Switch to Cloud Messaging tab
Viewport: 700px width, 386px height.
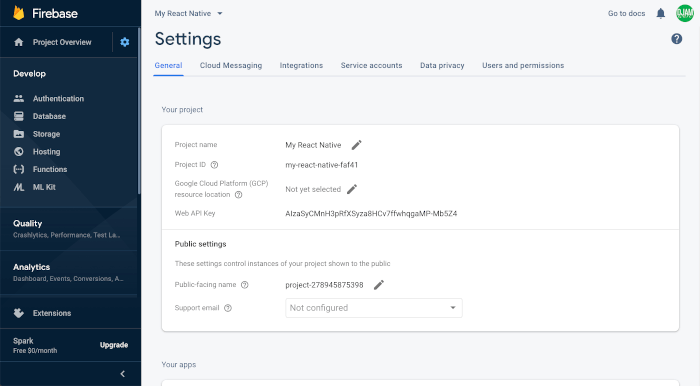click(x=231, y=65)
